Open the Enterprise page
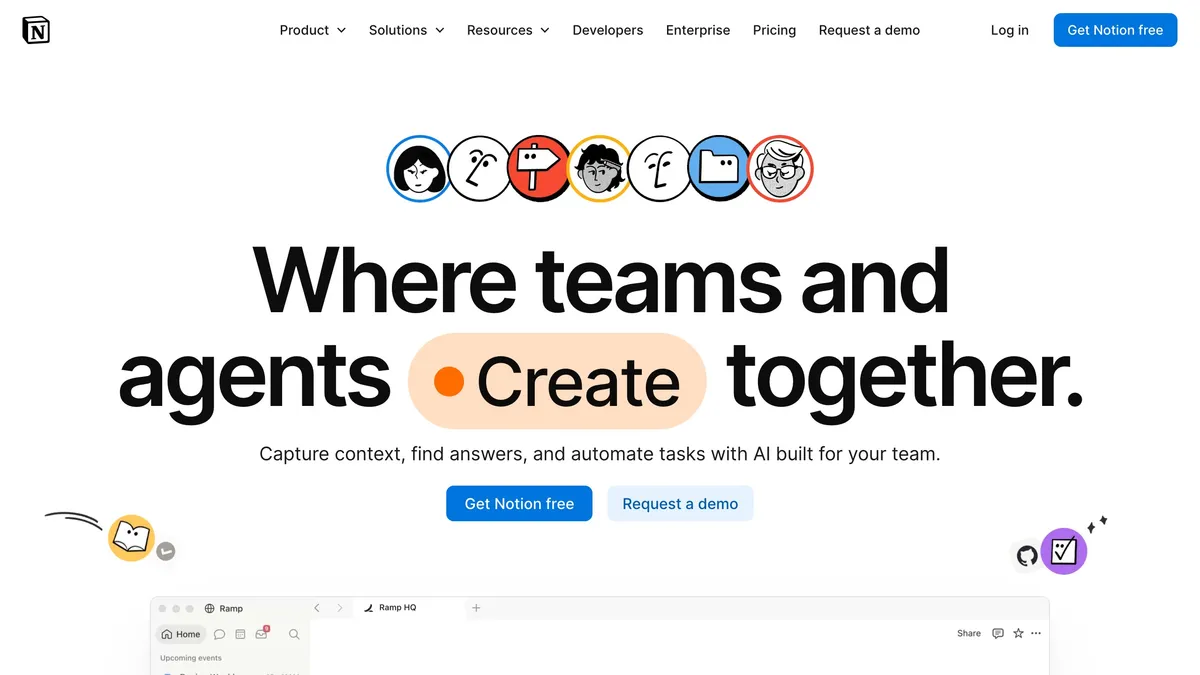The width and height of the screenshot is (1200, 675). (x=698, y=30)
